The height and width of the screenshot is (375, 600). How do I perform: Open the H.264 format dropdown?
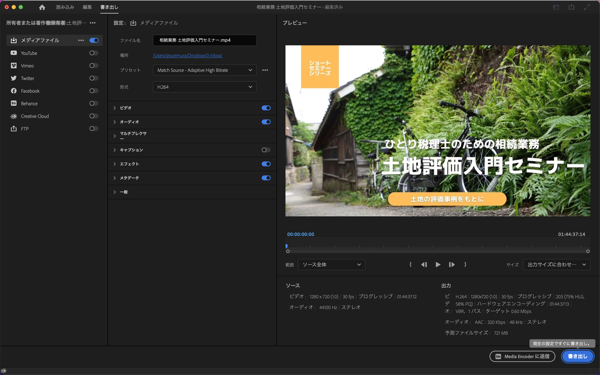pos(205,87)
